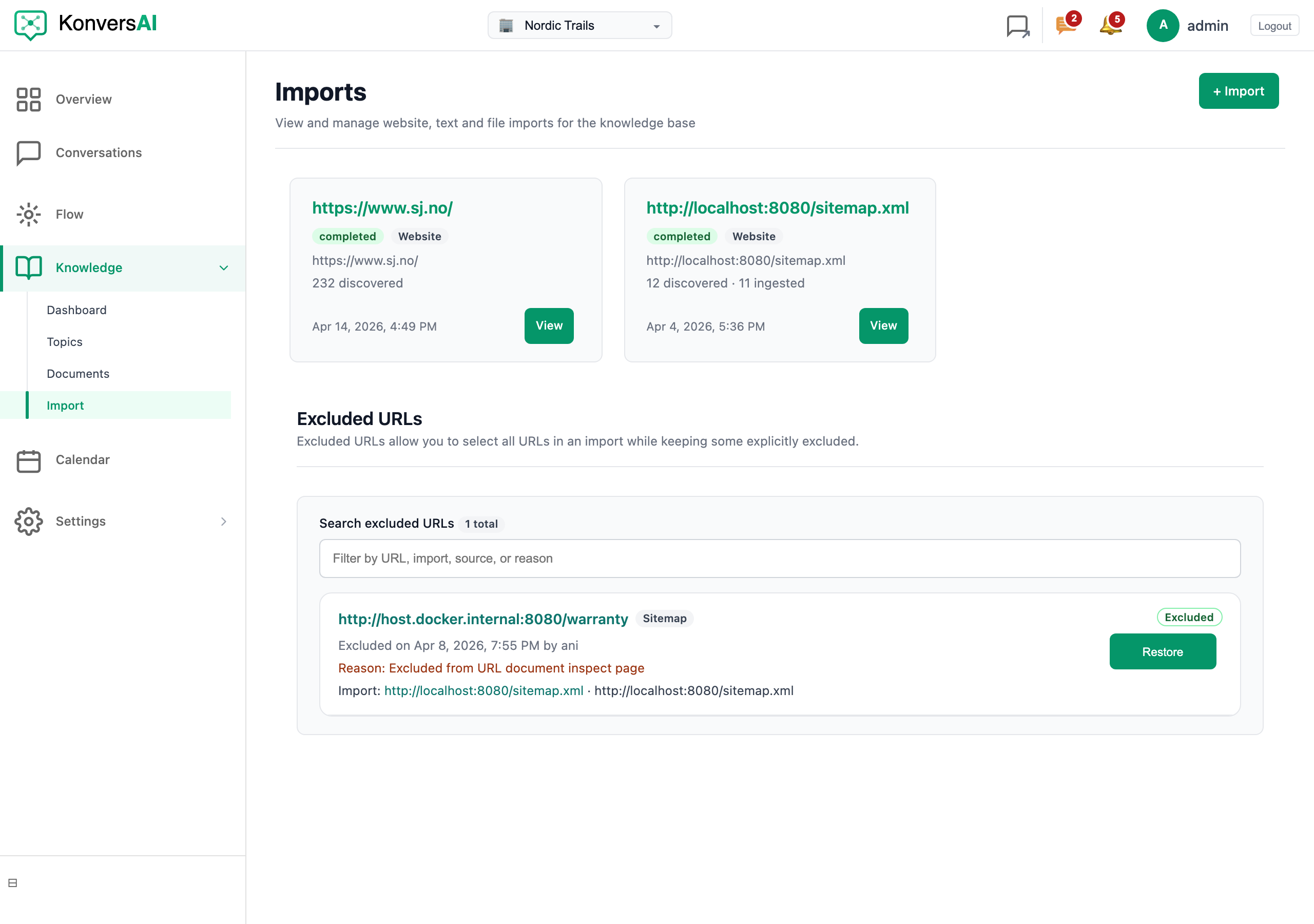Open the Import sitemap.xml link in excluded row

484,690
